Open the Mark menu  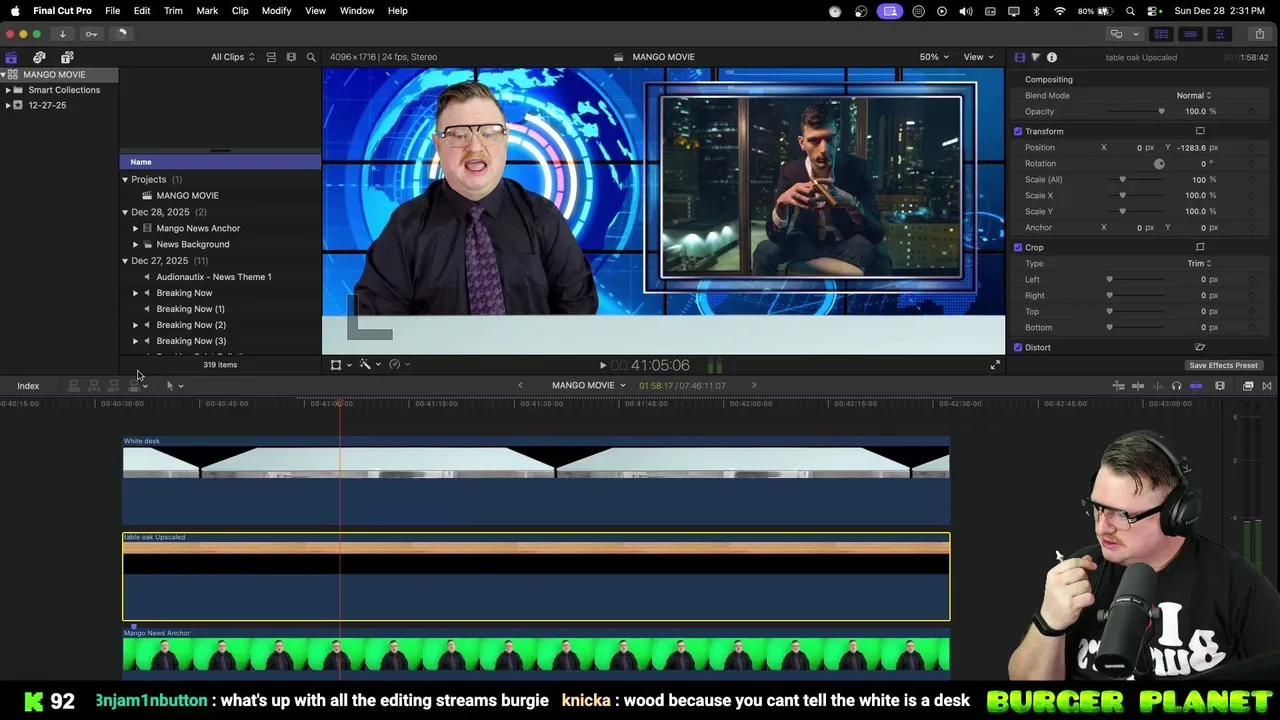click(207, 11)
